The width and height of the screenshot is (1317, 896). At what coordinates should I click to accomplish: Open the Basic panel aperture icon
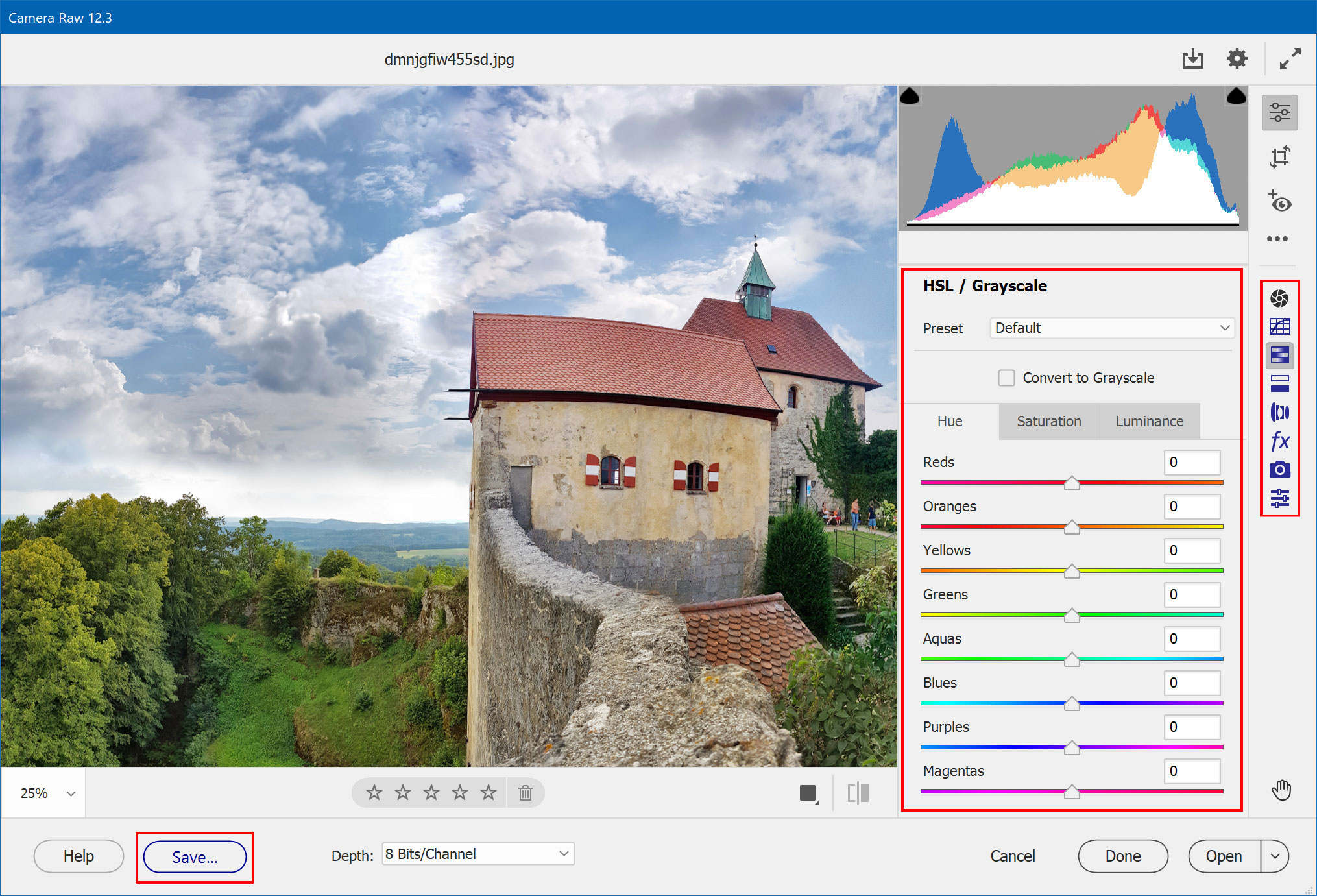coord(1279,298)
